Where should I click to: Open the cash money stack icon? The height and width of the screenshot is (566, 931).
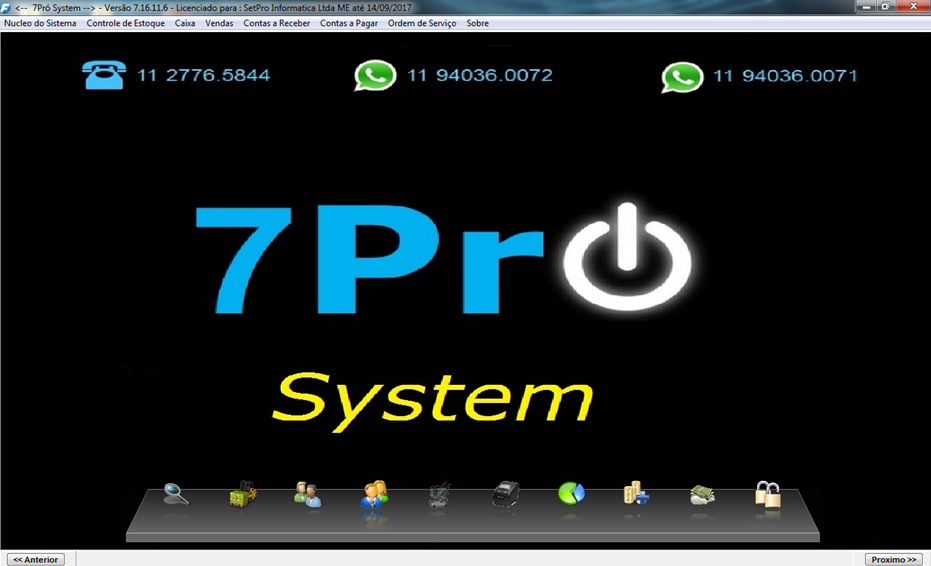[x=702, y=494]
